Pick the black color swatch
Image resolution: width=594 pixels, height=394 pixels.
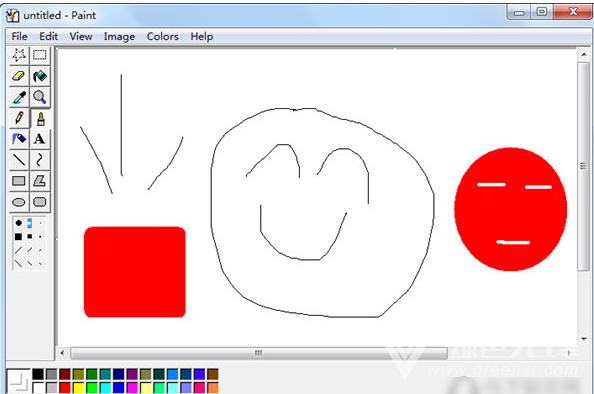pyautogui.click(x=38, y=374)
